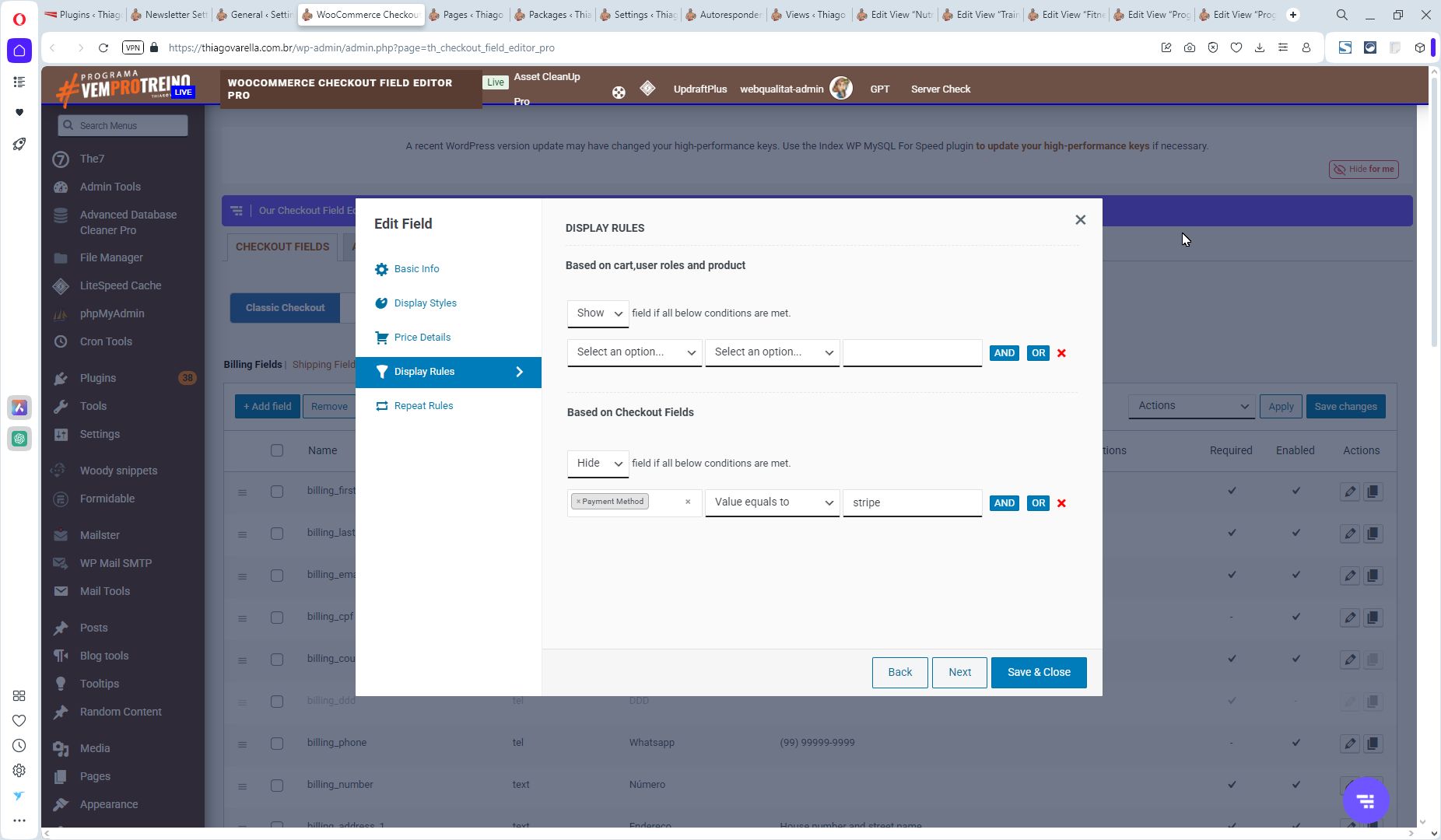Image resolution: width=1441 pixels, height=840 pixels.
Task: Click the Apply bulk action button
Action: [x=1281, y=407]
